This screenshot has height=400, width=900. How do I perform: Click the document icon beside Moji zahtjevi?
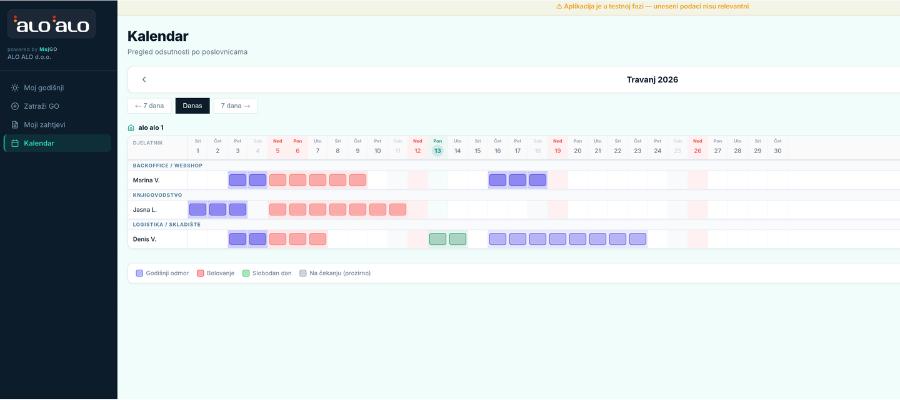[14, 125]
